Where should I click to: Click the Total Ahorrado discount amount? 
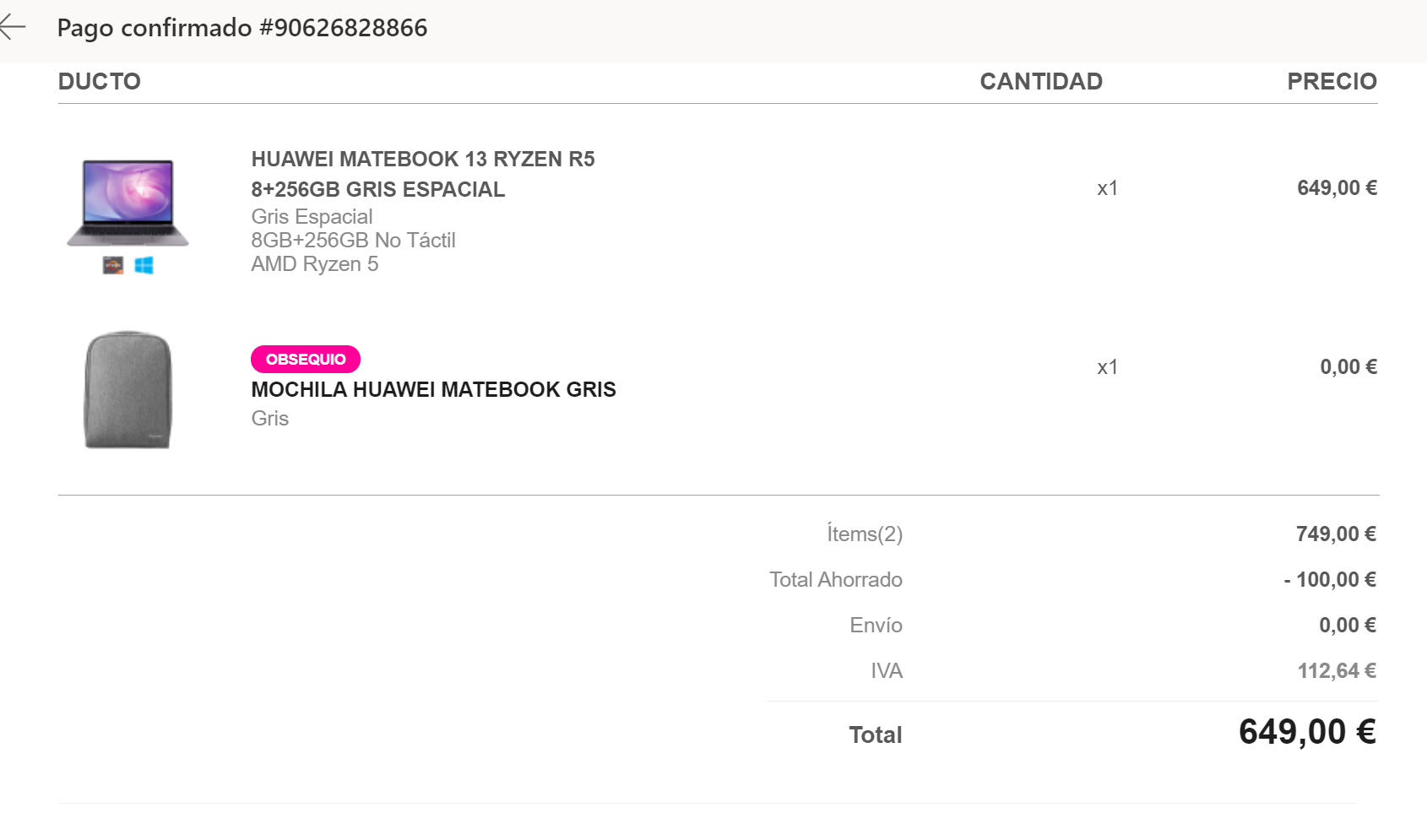coord(1330,579)
